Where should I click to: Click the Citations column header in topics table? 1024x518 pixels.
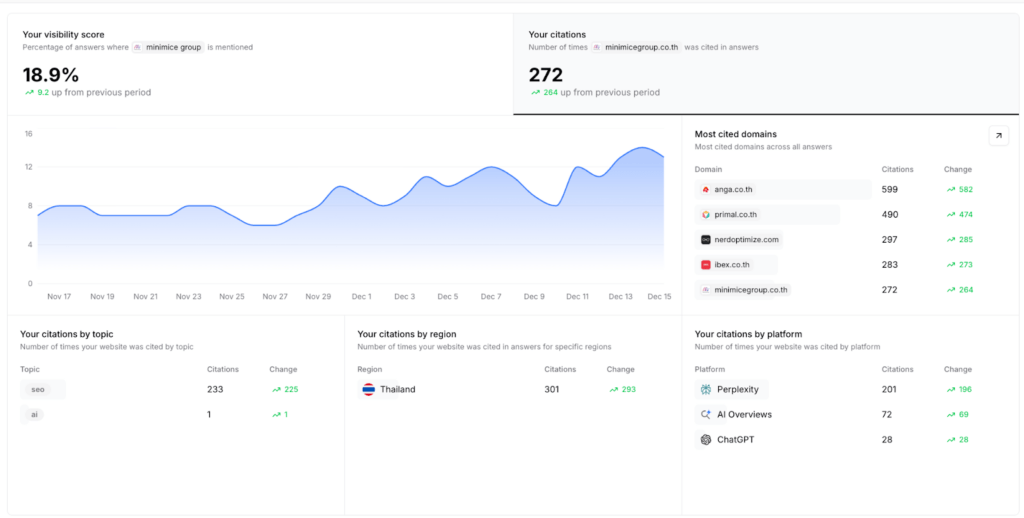pyautogui.click(x=222, y=369)
